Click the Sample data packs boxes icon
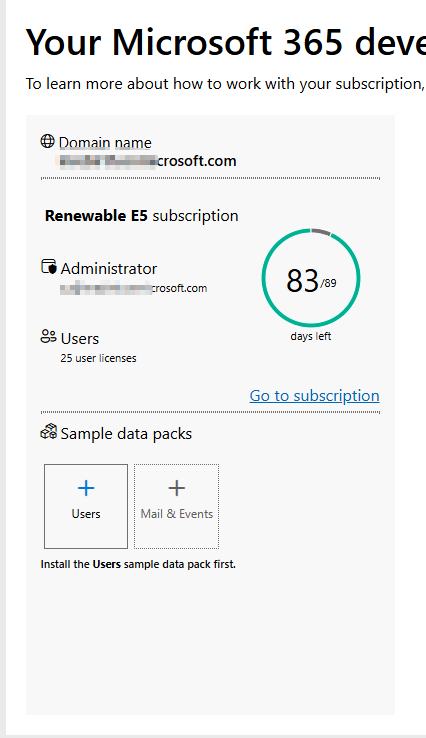This screenshot has height=738, width=426. [x=48, y=431]
